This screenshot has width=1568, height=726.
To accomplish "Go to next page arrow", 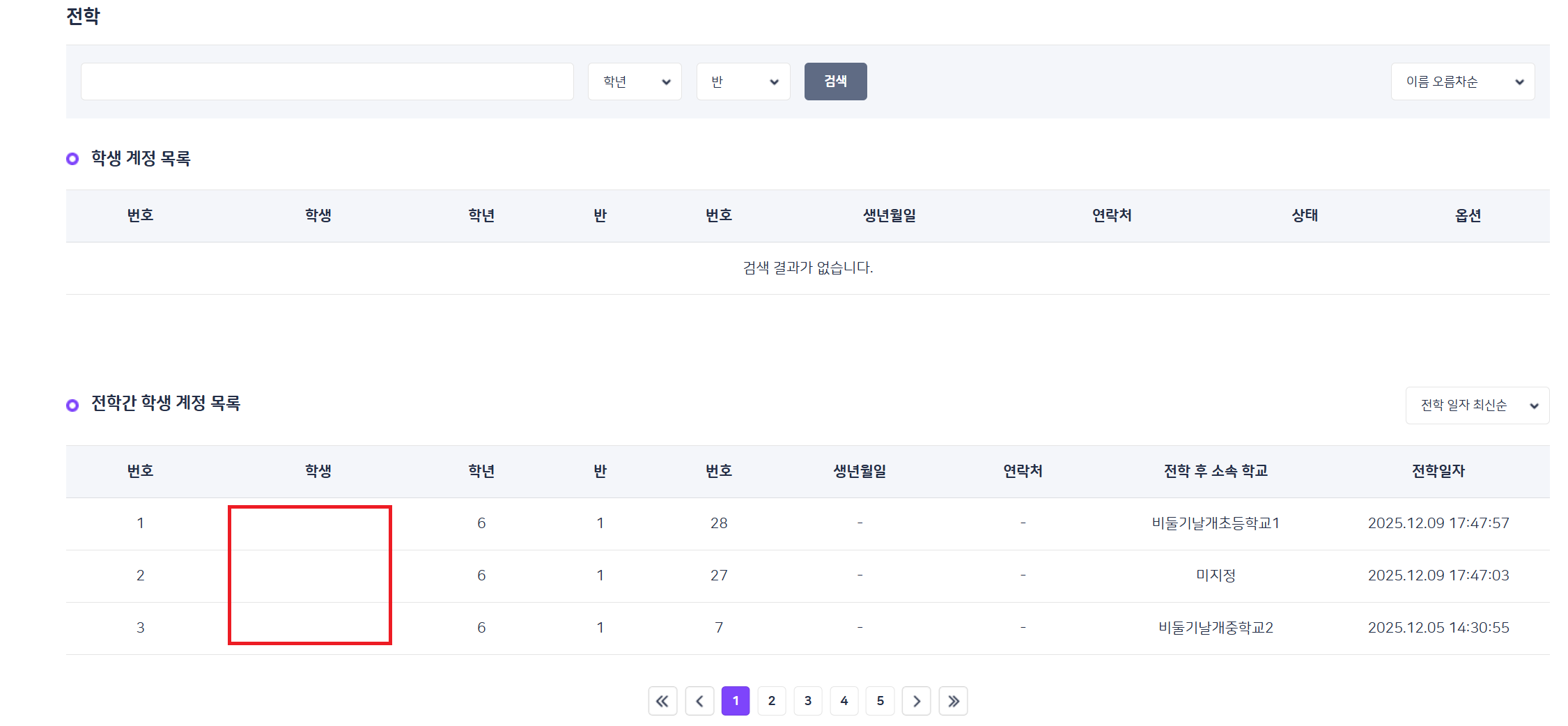I will click(917, 701).
